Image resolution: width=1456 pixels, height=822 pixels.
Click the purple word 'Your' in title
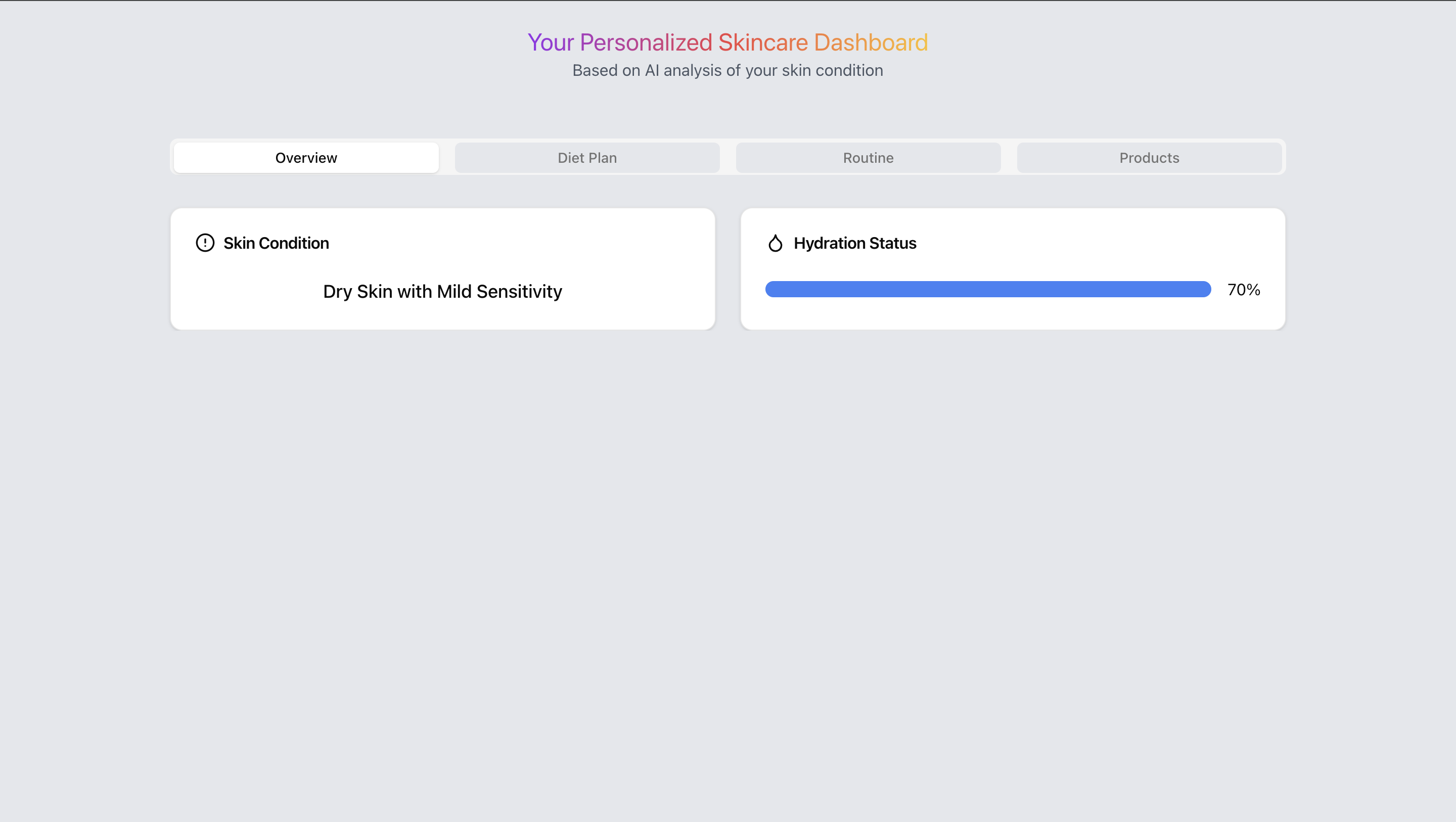(x=550, y=43)
